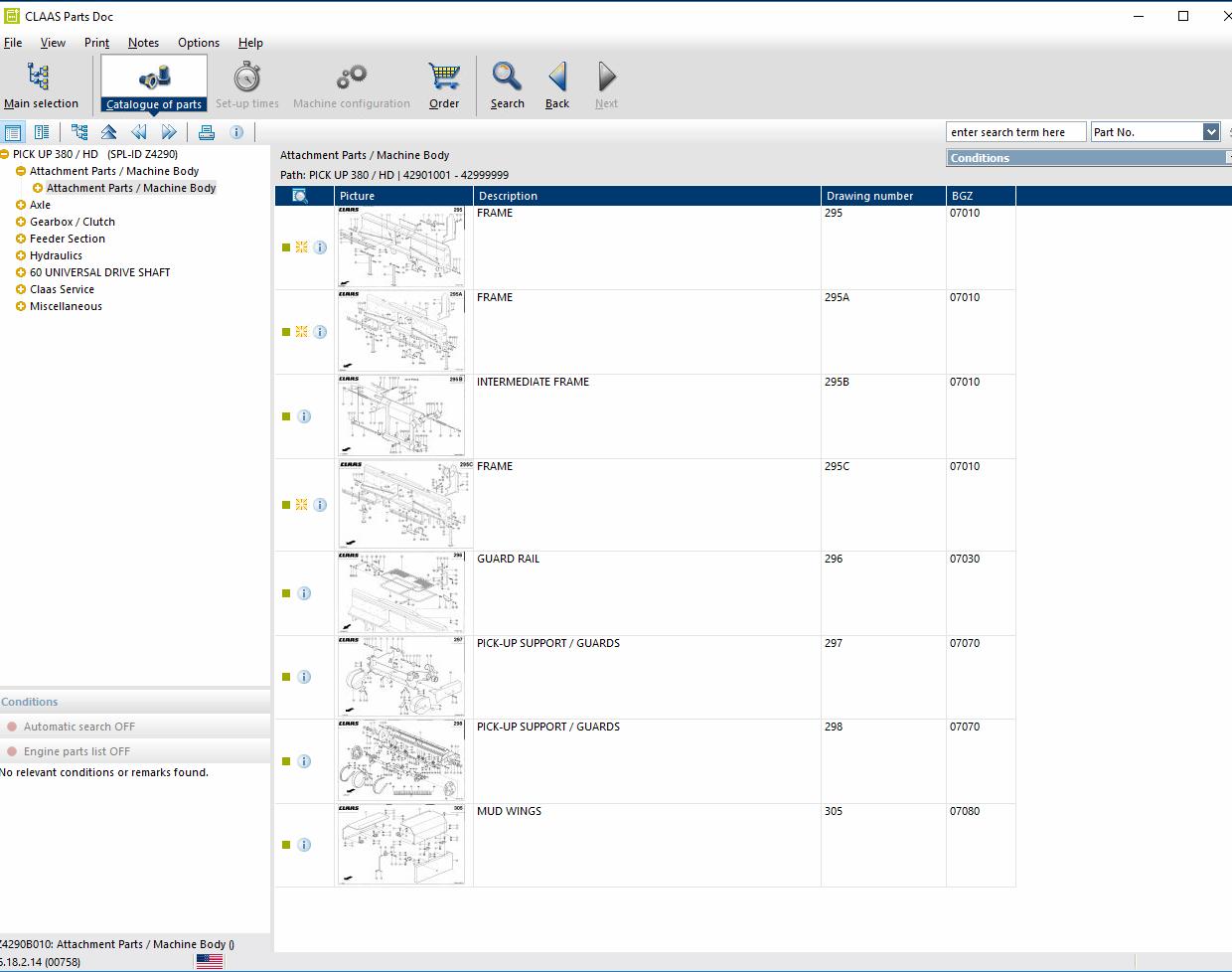Screen dimensions: 1232x972
Task: Expand the Gearbox / Clutch tree node
Action: point(21,222)
